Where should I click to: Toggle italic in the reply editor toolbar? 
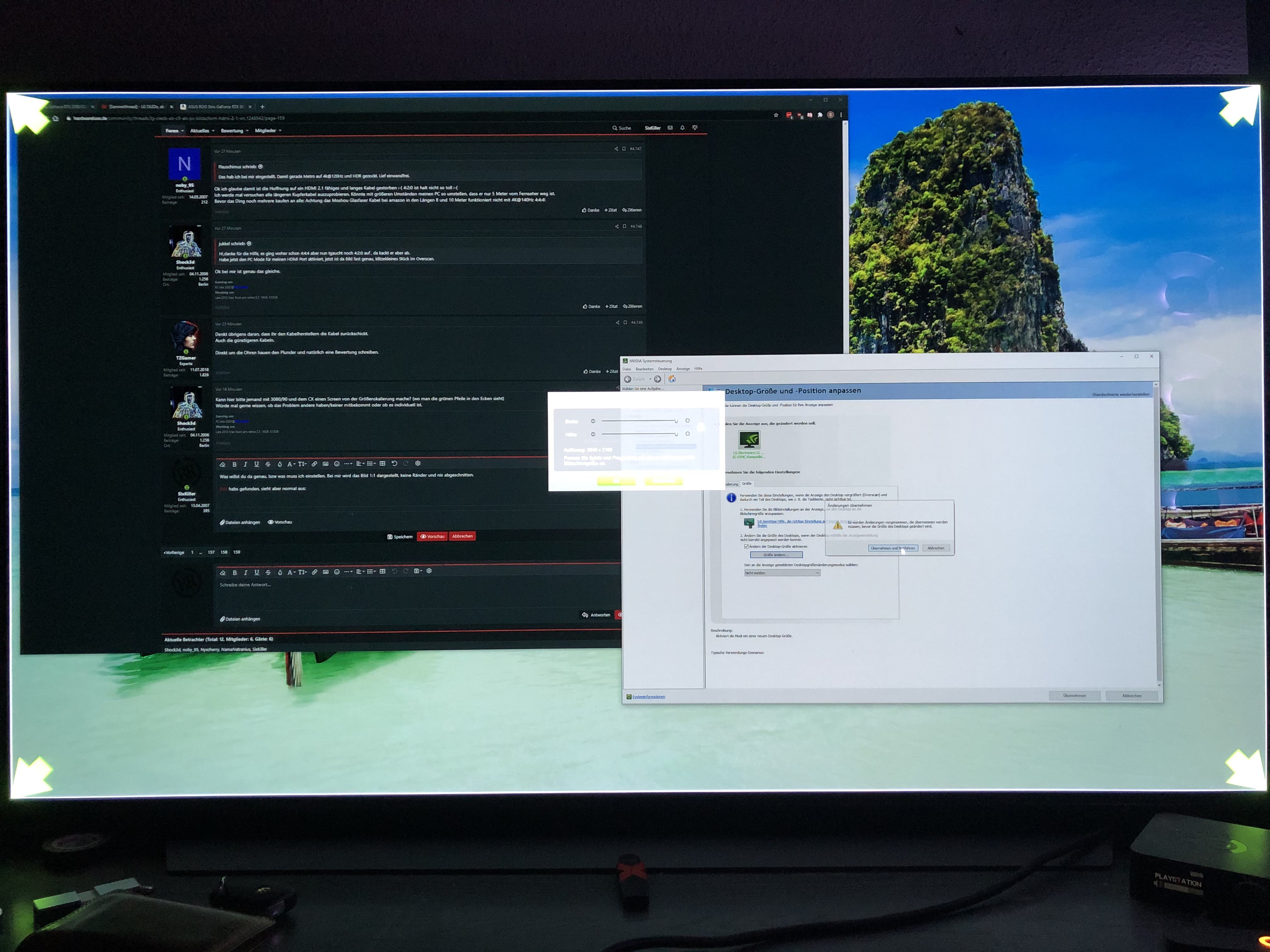246,573
